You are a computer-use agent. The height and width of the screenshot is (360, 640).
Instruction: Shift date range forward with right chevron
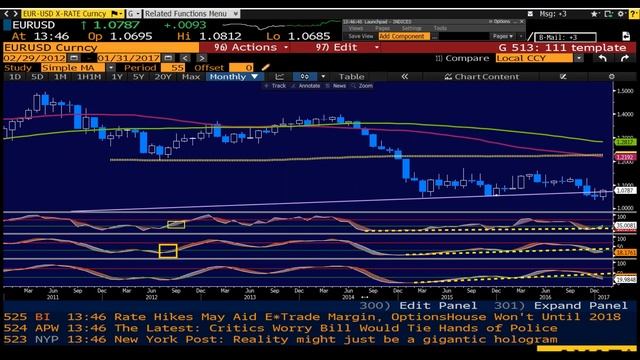(202, 58)
